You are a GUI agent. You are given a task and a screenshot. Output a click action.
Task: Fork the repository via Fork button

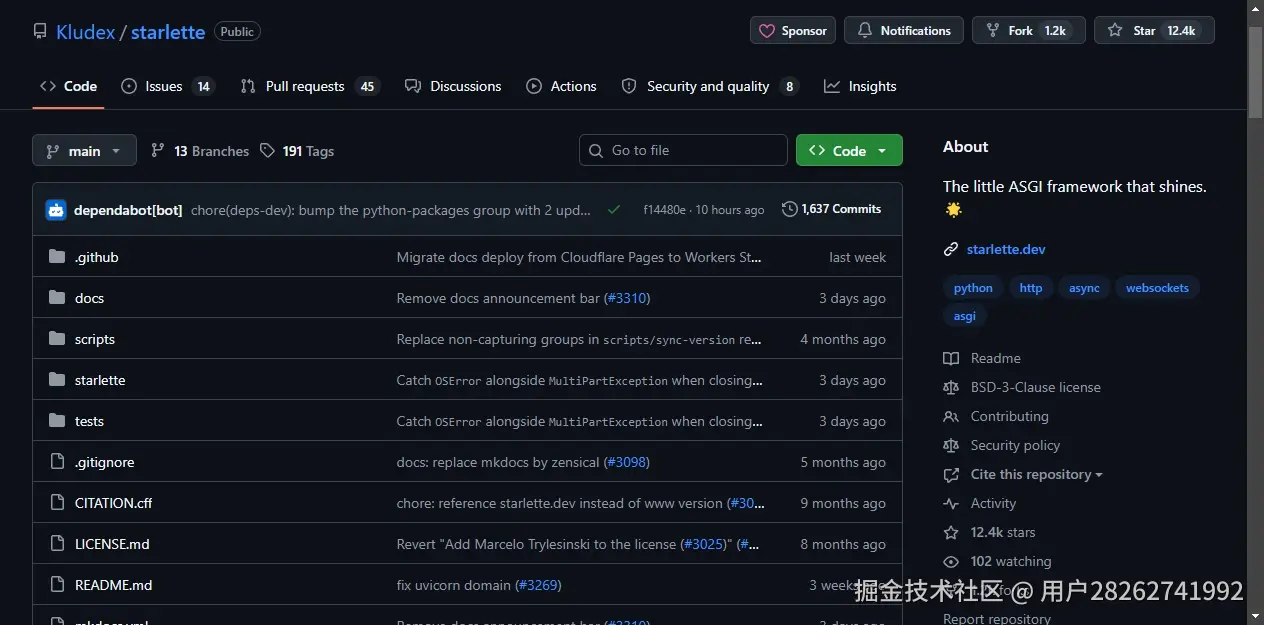1029,31
